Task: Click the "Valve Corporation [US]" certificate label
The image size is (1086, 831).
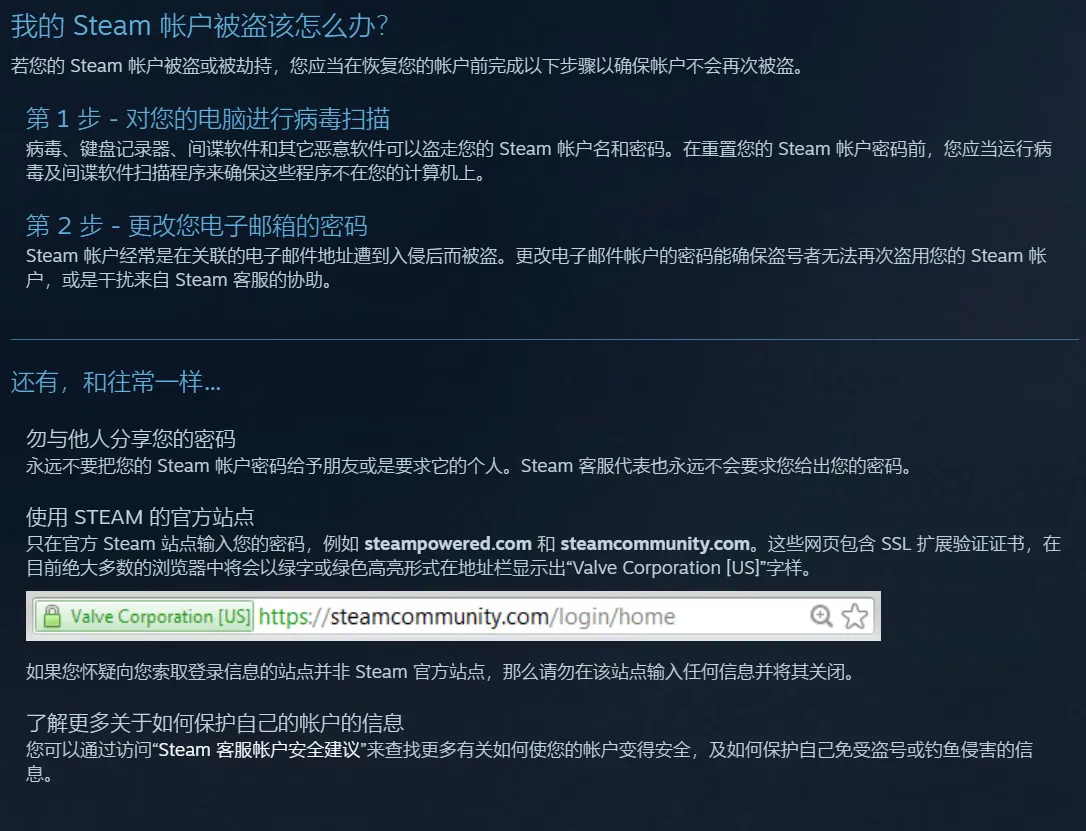Action: pos(159,616)
